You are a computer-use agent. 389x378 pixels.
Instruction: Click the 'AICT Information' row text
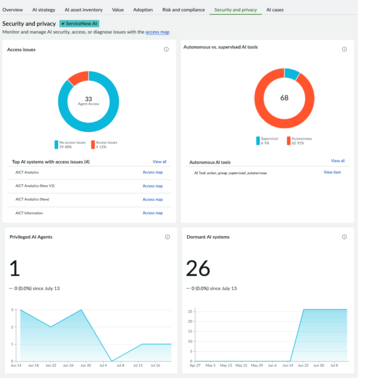pos(29,213)
